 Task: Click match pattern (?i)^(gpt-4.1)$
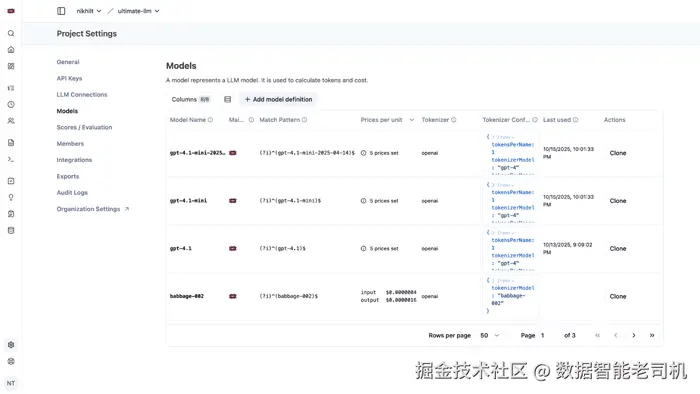pos(283,249)
